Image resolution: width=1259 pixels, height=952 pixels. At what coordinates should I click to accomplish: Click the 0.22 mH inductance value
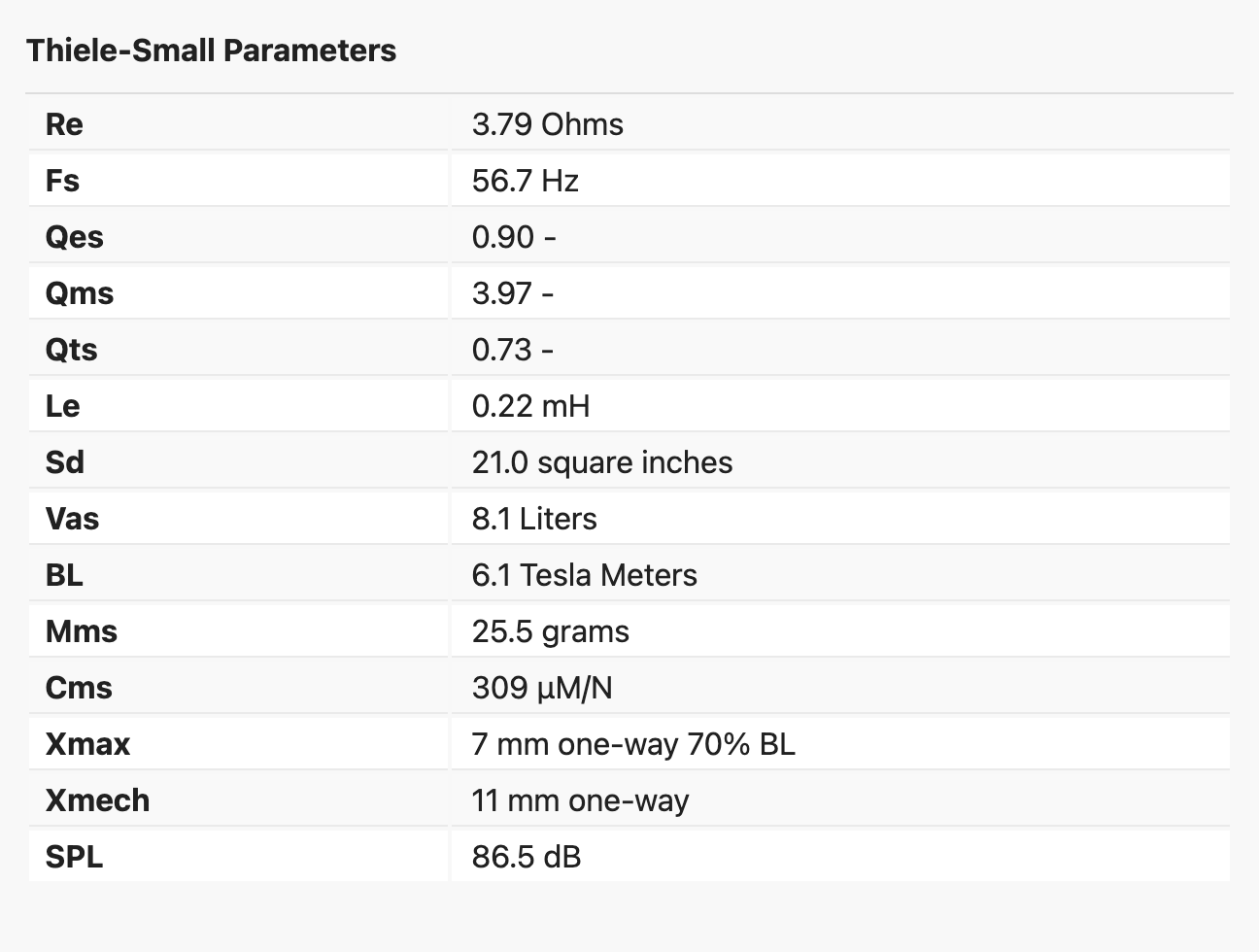[530, 406]
